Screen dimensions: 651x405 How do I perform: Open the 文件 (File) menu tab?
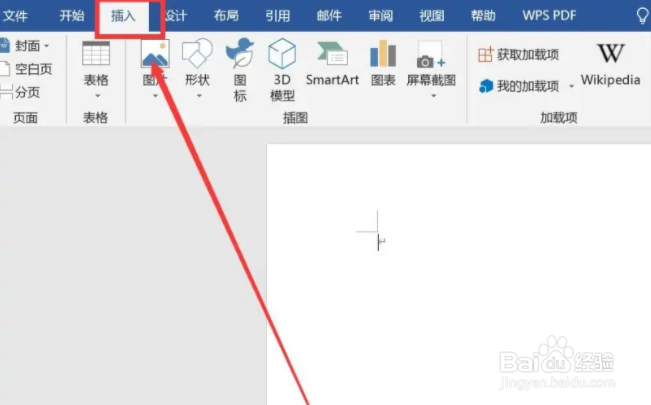(x=15, y=16)
